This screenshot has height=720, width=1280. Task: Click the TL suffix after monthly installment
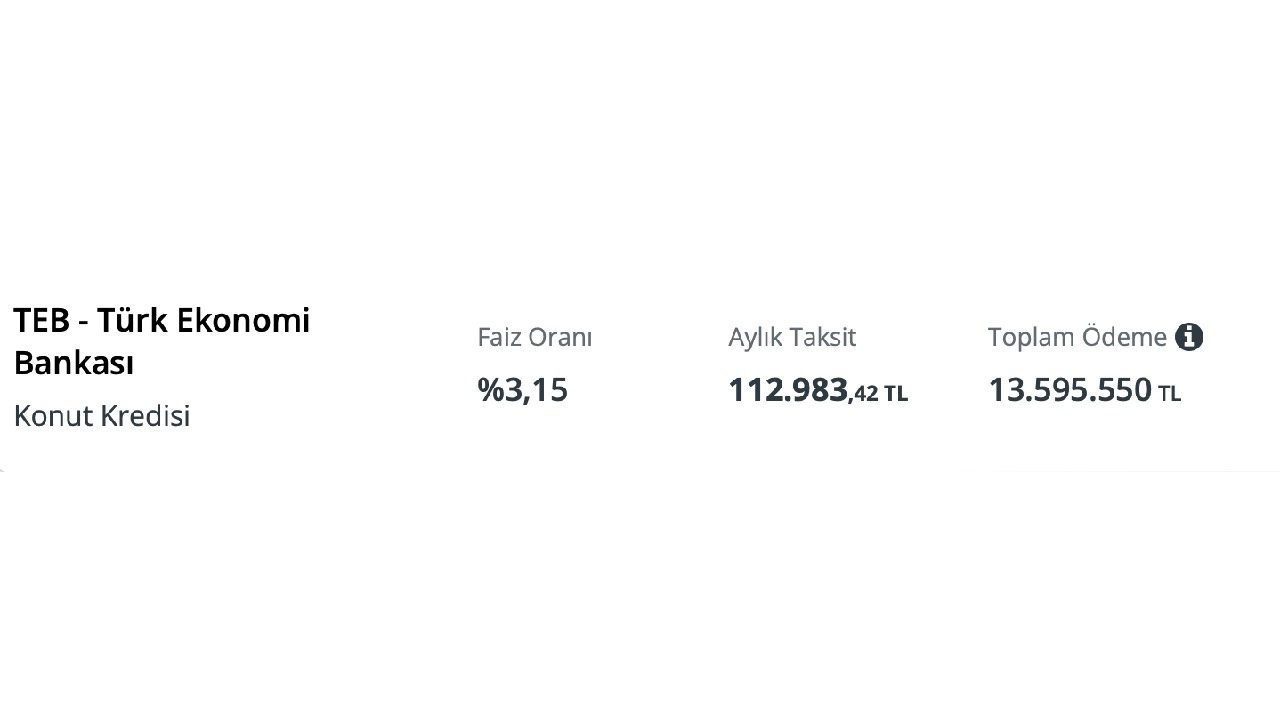[896, 394]
